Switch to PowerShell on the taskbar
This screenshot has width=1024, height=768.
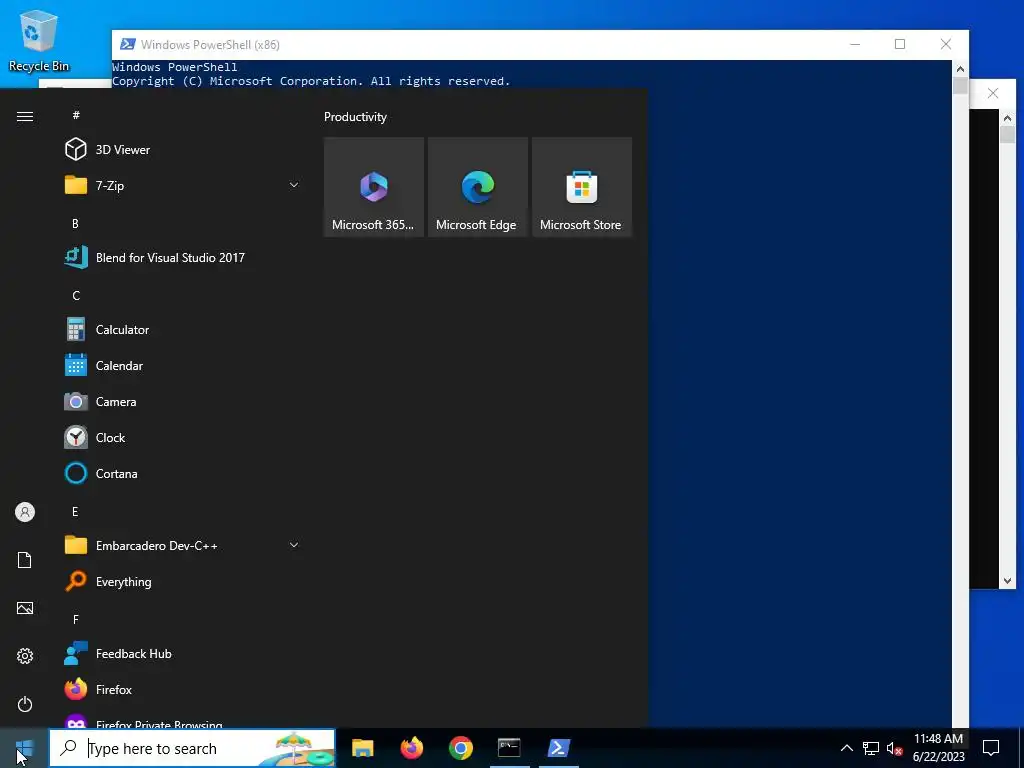(558, 748)
